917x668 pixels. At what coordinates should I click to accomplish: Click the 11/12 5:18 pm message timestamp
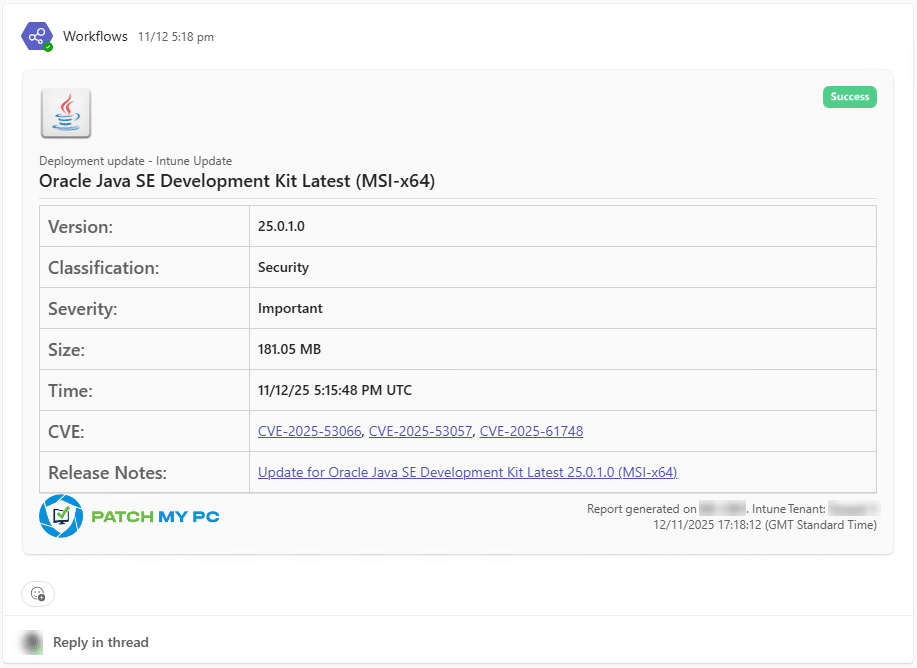(x=175, y=37)
